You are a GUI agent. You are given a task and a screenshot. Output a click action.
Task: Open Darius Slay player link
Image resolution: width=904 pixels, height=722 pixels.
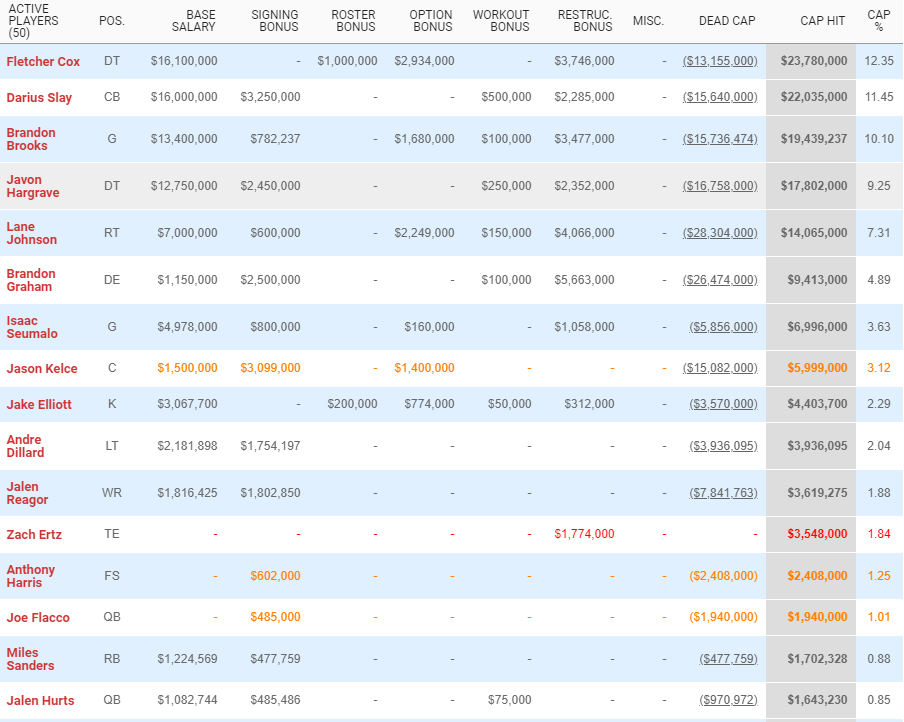(39, 97)
